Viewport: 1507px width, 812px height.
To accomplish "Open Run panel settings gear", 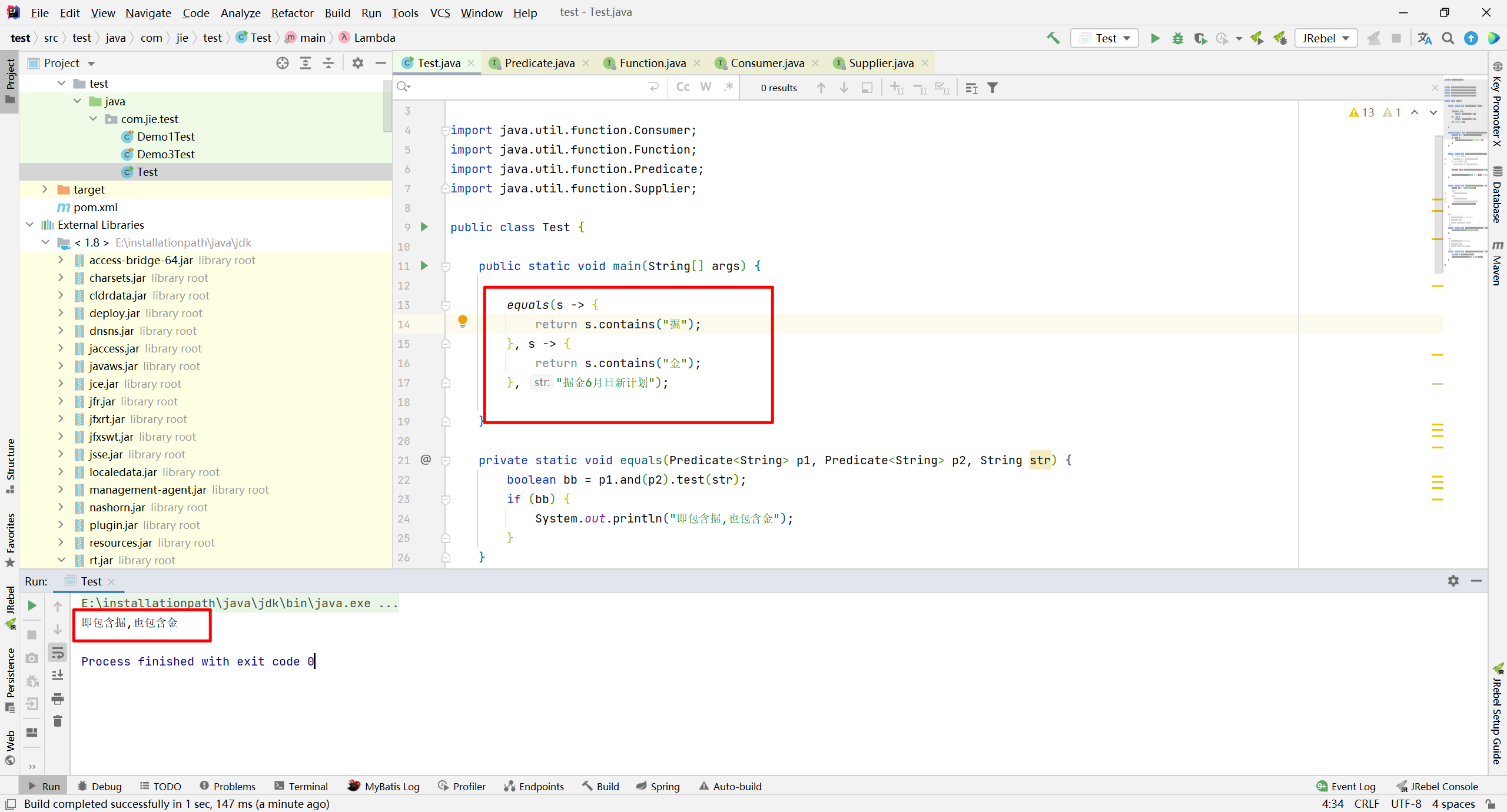I will pos(1453,581).
